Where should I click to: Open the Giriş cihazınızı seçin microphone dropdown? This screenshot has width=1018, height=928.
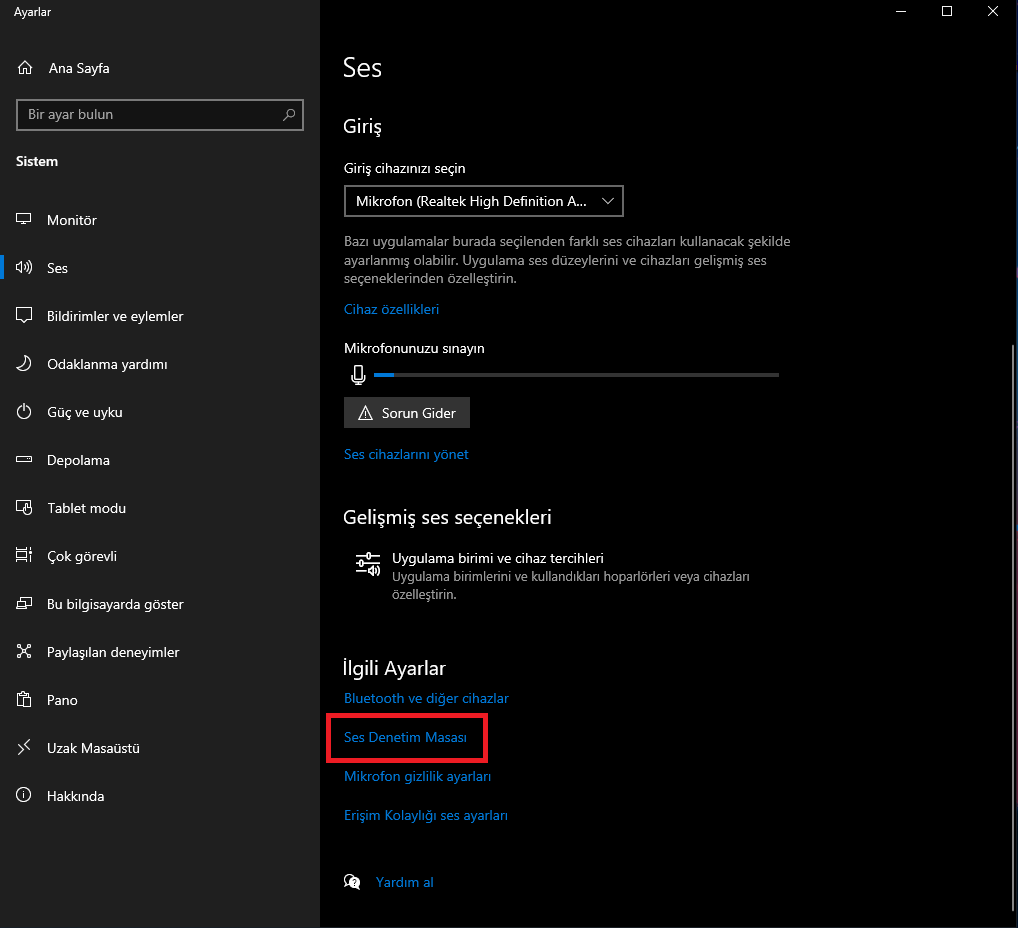[484, 201]
